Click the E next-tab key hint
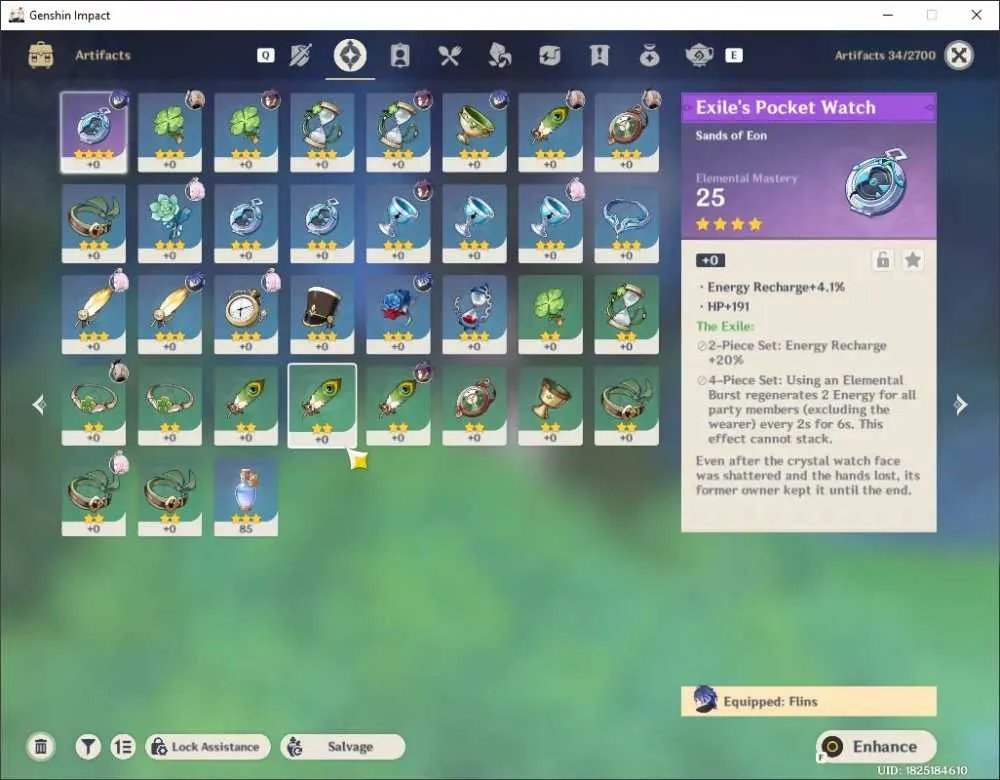 pos(733,55)
